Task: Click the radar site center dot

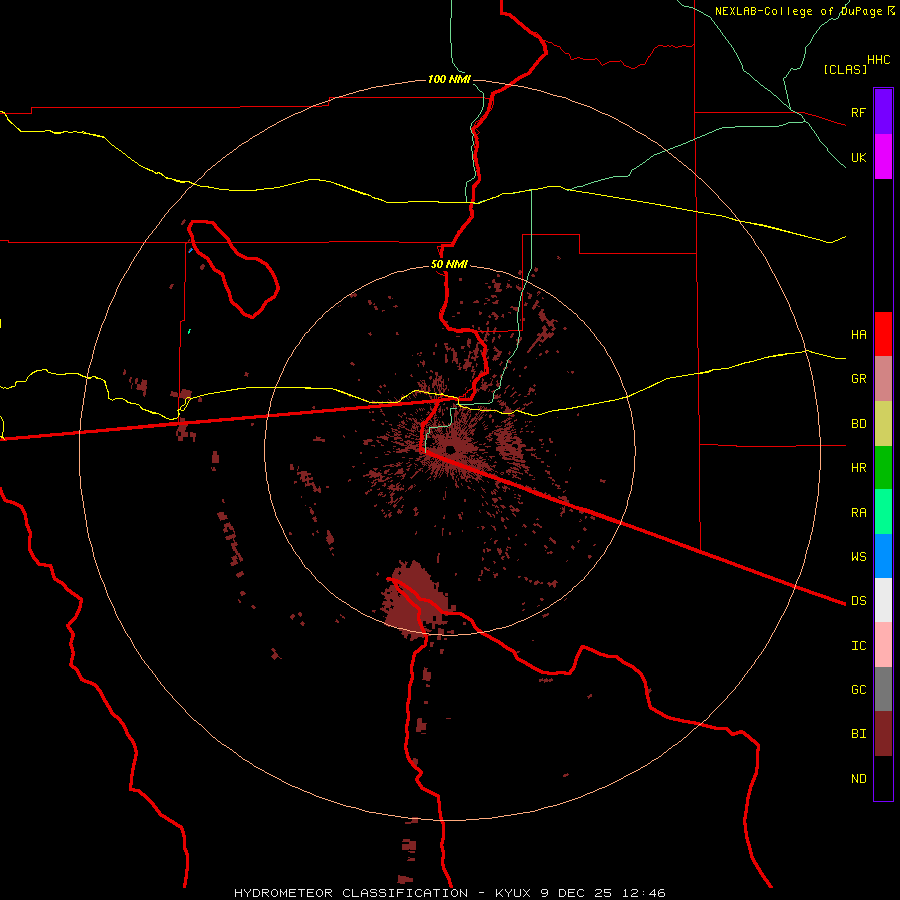Action: [450, 449]
